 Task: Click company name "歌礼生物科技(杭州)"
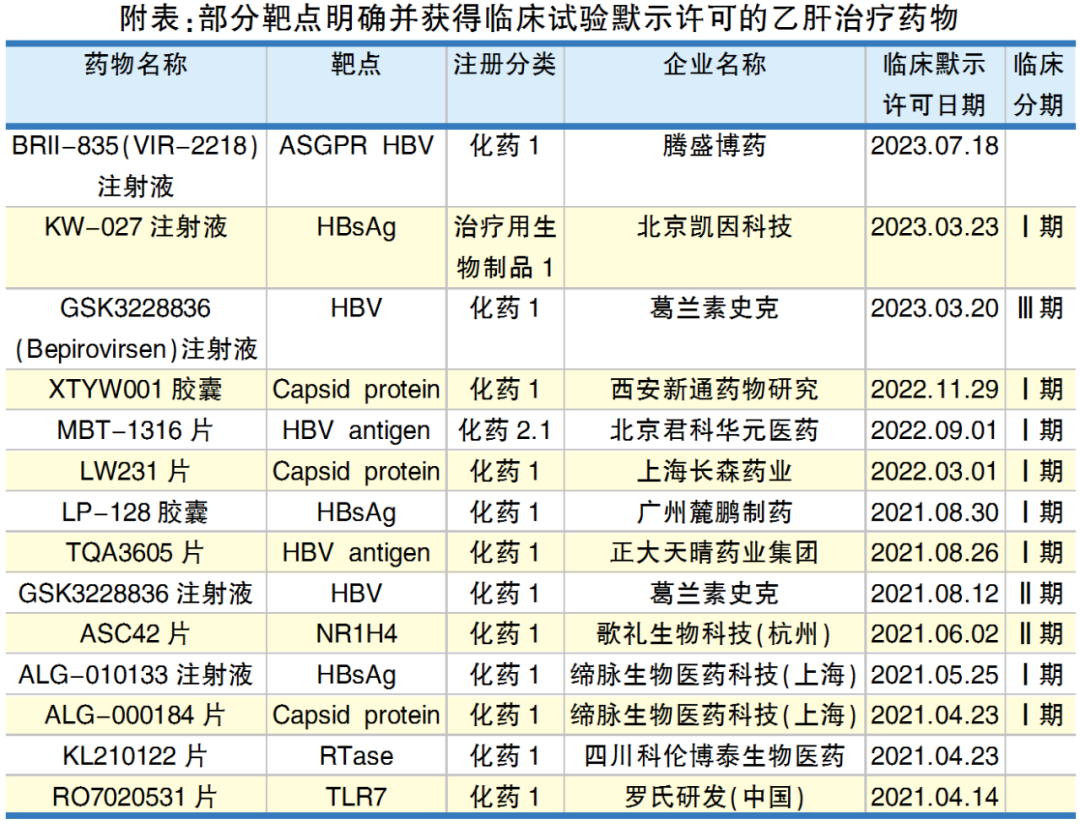point(714,634)
